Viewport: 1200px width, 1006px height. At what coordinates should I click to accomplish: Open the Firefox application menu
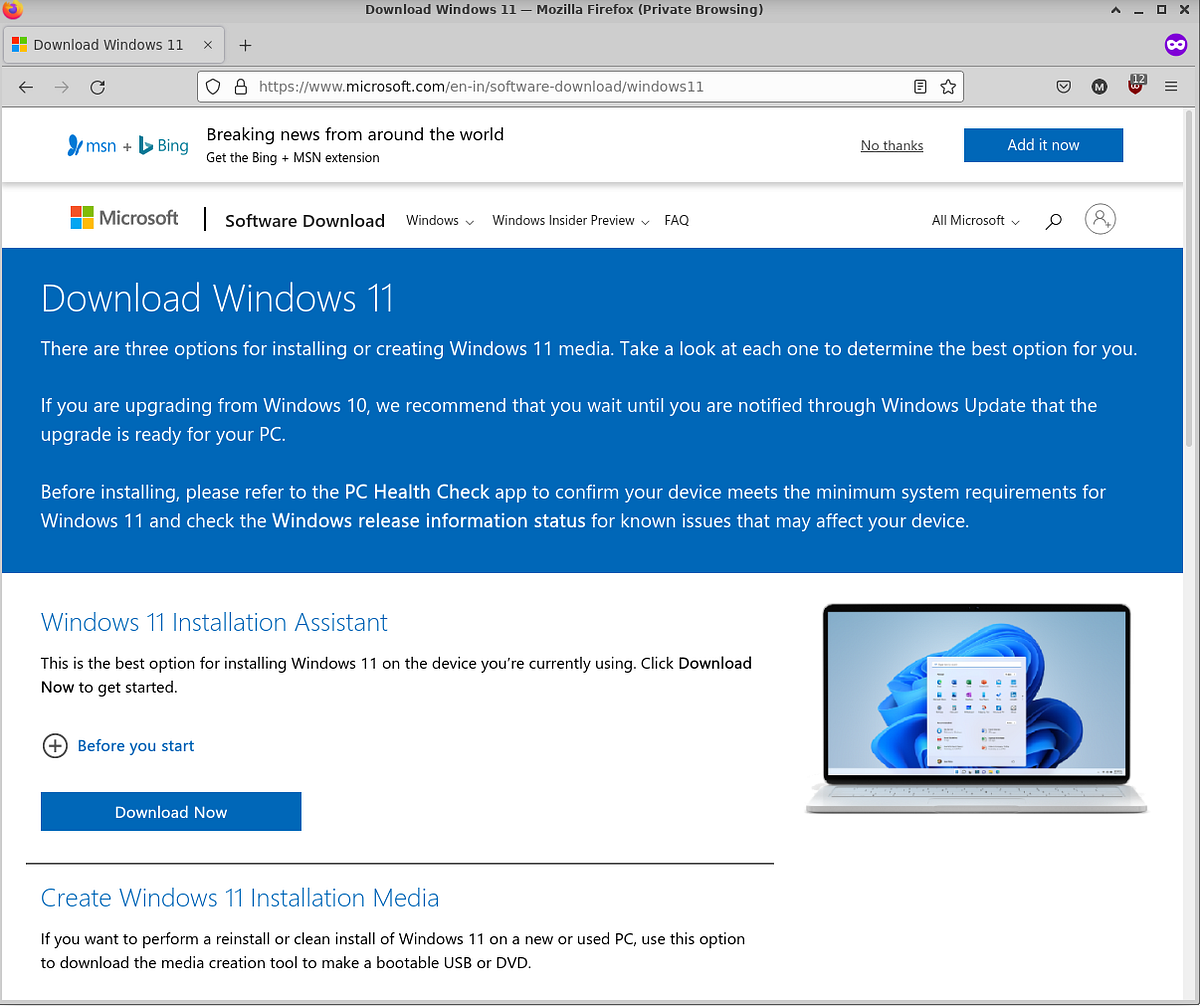[x=1170, y=87]
